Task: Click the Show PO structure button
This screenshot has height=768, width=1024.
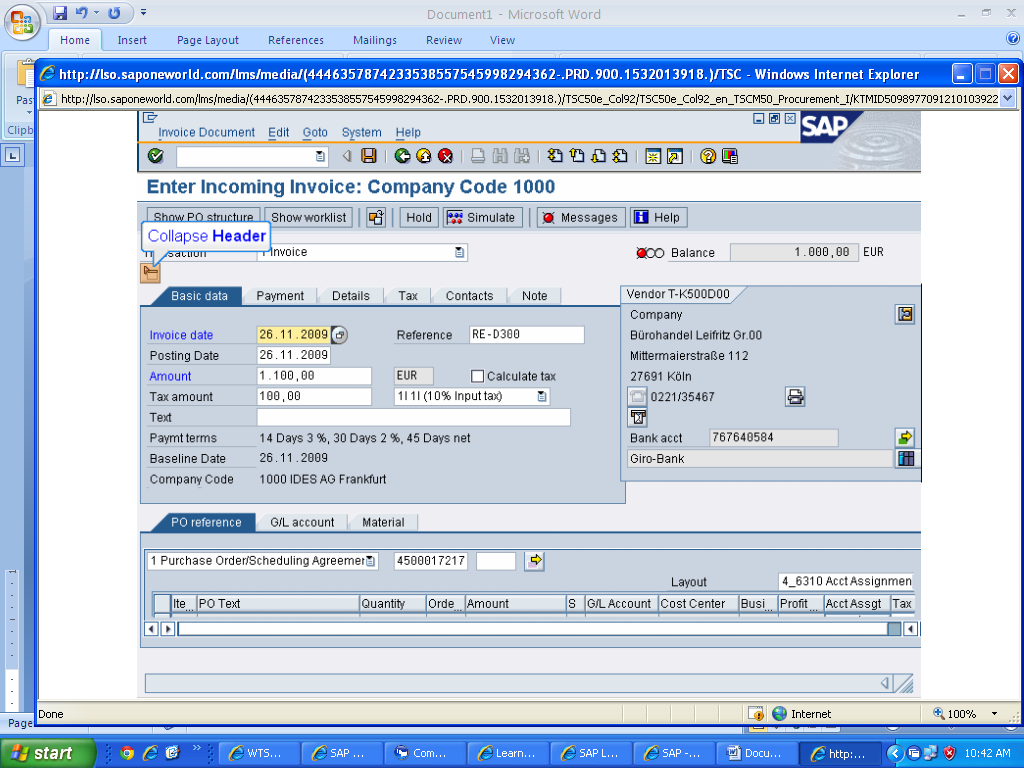Action: point(203,217)
